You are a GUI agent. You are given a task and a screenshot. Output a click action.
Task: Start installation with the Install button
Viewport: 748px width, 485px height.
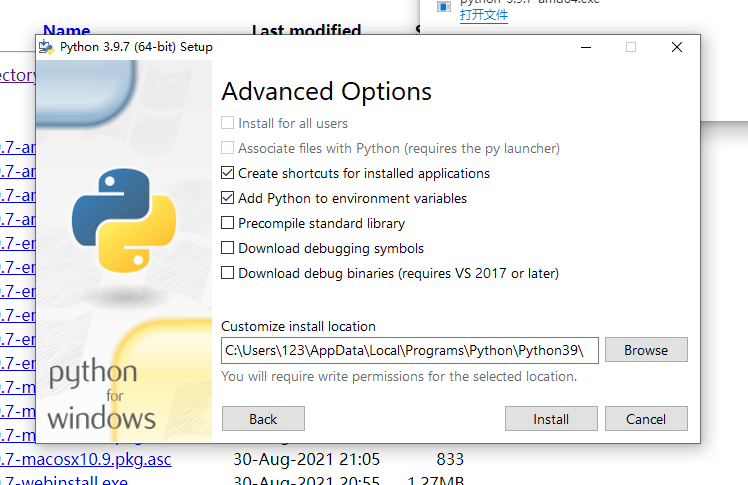coord(551,419)
